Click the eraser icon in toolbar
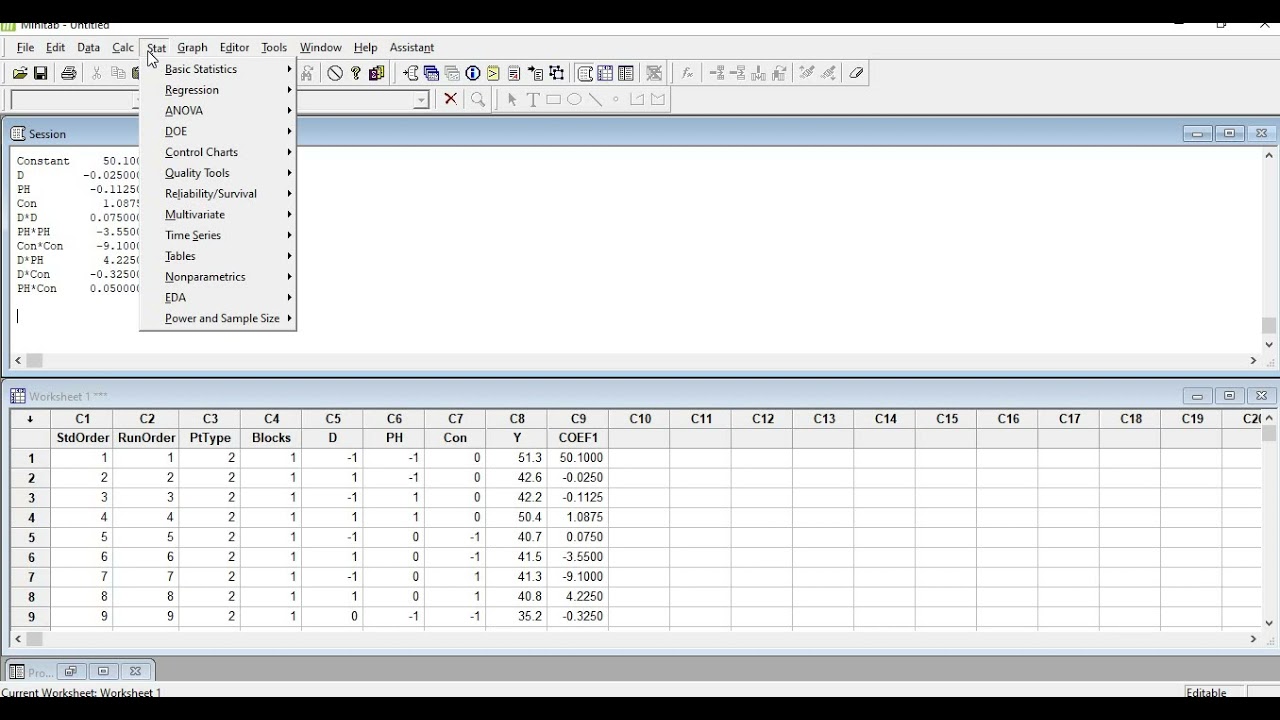The image size is (1280, 720). [856, 73]
